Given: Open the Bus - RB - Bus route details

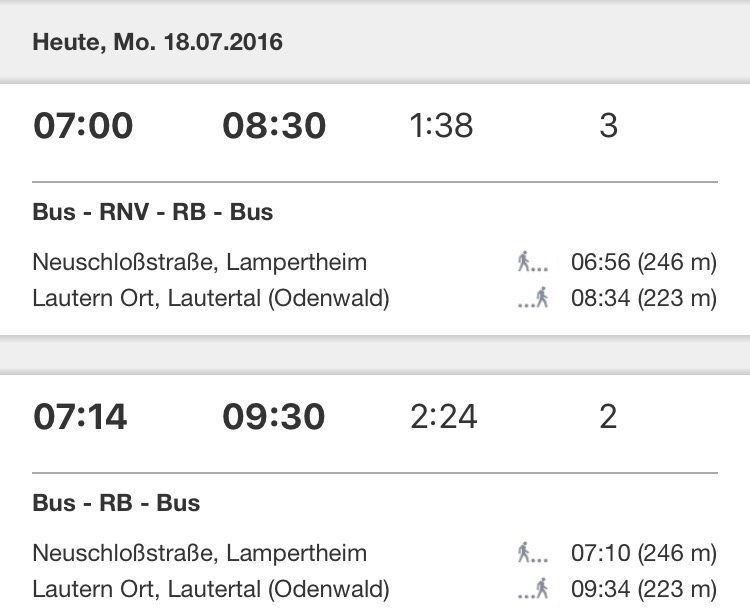Looking at the screenshot, I should point(117,502).
